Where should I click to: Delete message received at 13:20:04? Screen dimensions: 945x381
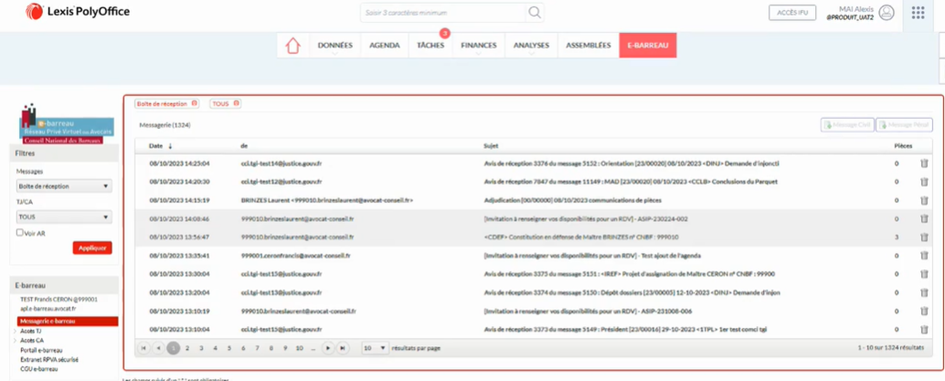[x=924, y=292]
